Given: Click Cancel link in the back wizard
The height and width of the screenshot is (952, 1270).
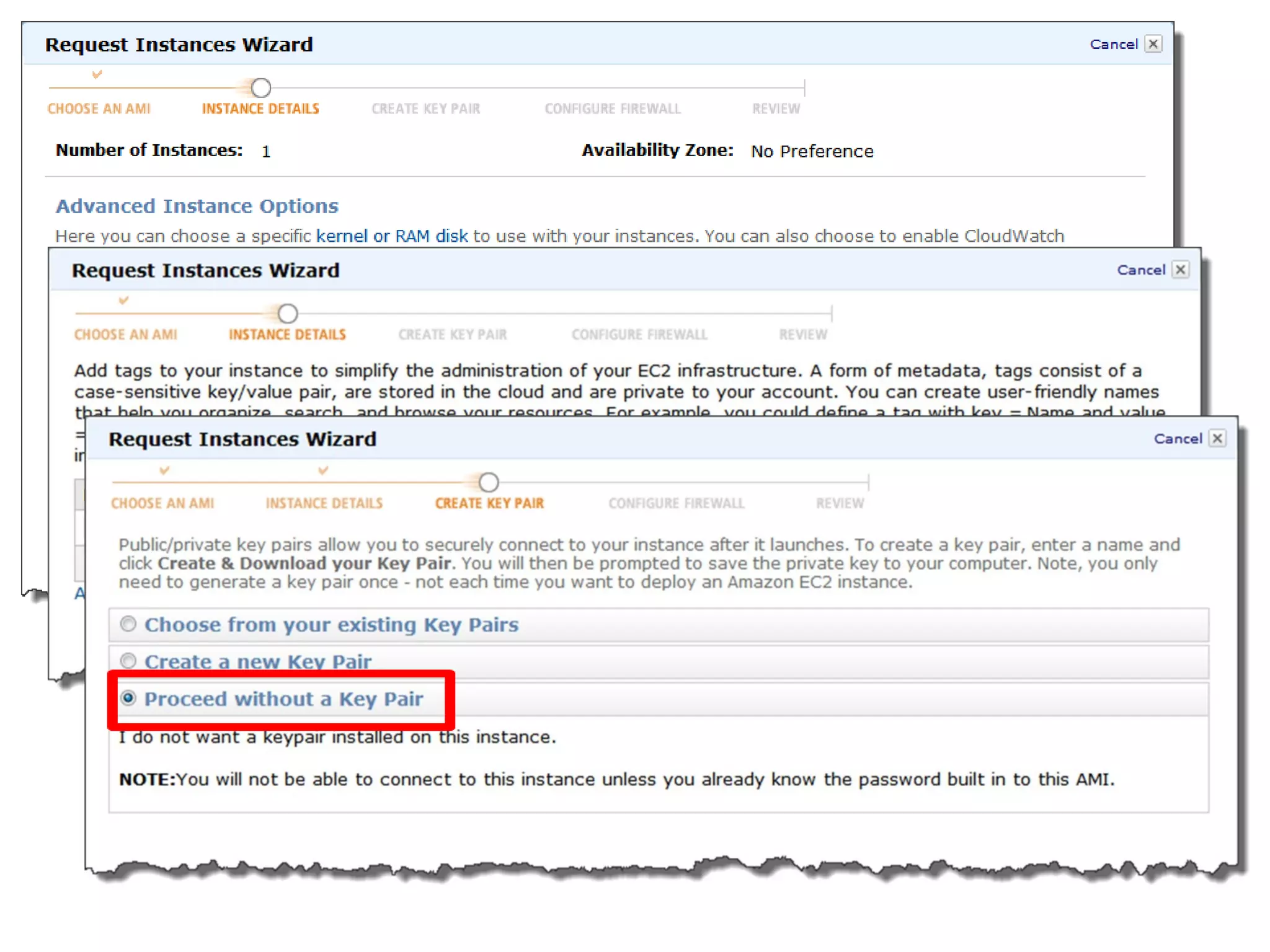Looking at the screenshot, I should point(1113,44).
